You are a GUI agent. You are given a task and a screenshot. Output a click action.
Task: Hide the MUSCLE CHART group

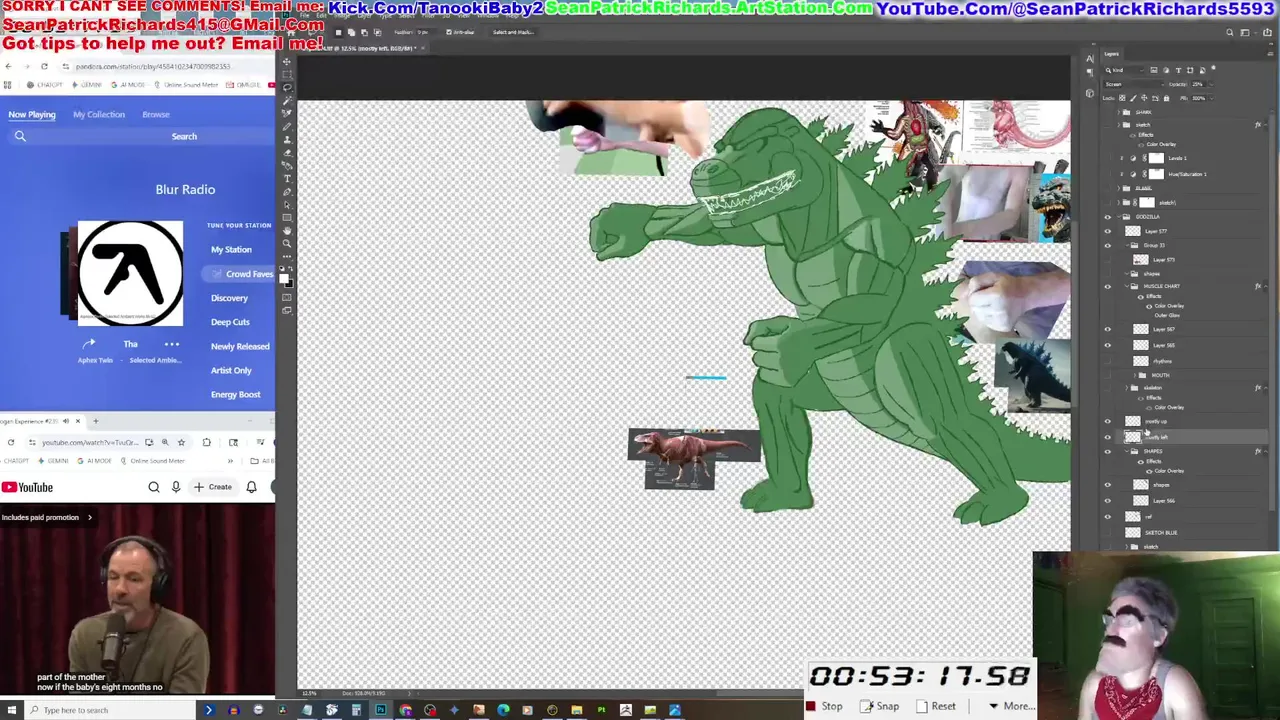point(1107,287)
